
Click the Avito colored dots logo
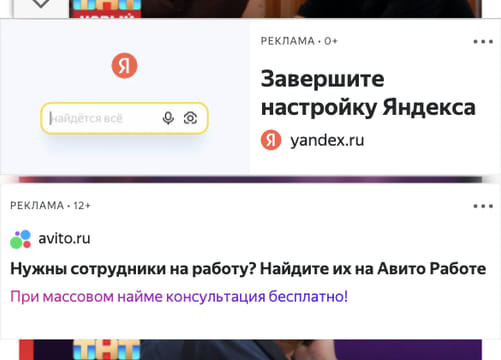point(20,239)
